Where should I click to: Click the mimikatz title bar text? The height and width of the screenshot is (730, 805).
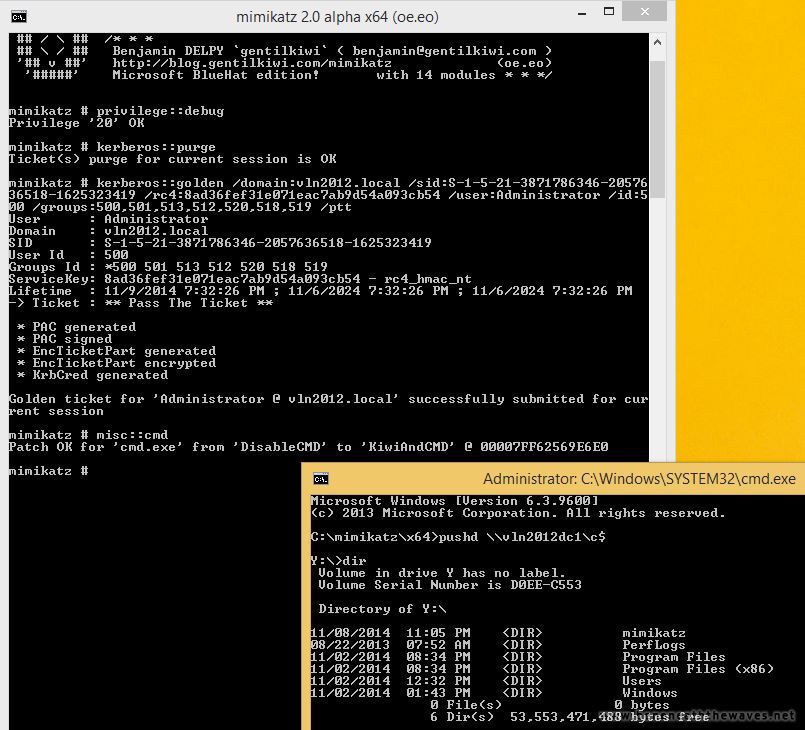[x=337, y=17]
